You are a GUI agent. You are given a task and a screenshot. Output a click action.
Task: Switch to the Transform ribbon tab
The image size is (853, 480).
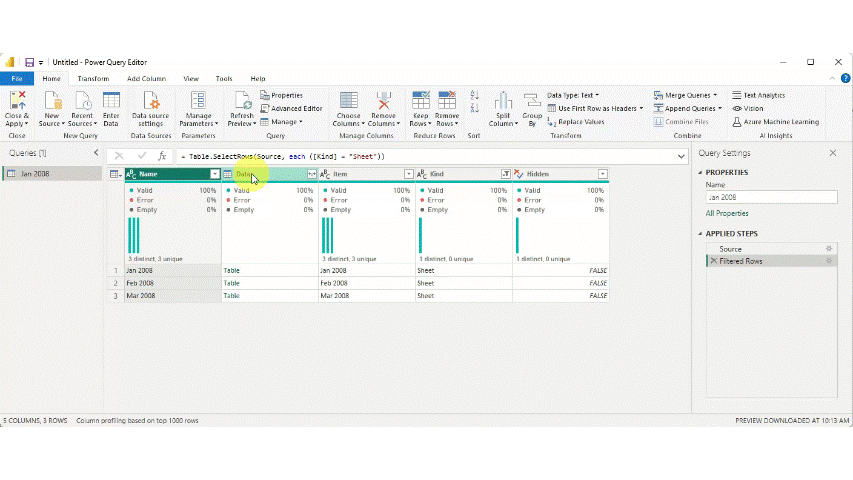tap(93, 78)
